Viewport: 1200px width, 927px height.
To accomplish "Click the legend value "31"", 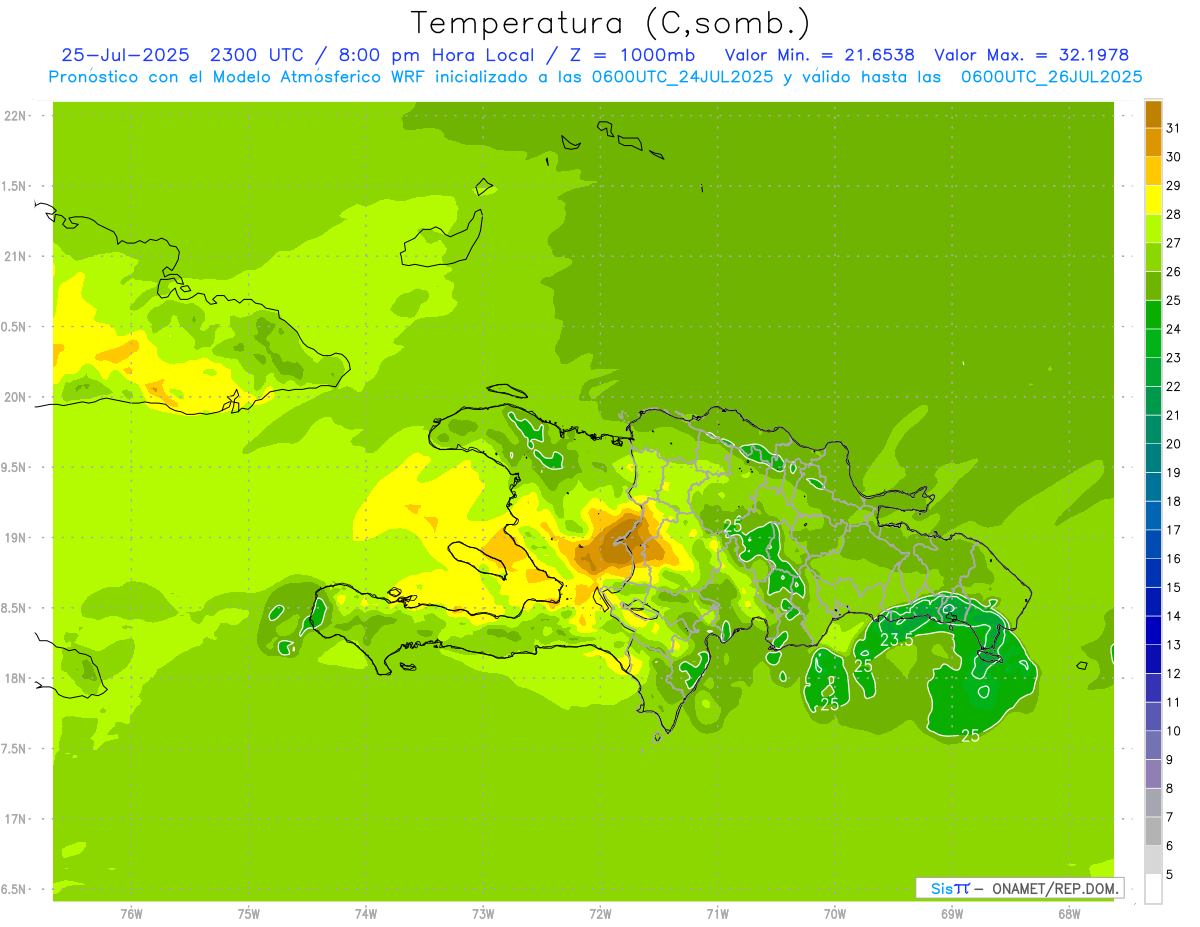I will (x=1174, y=128).
